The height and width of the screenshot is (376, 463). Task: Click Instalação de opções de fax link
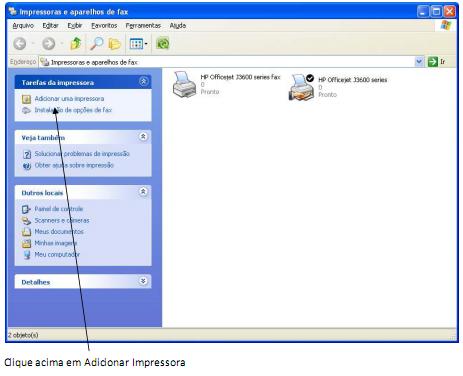point(73,110)
